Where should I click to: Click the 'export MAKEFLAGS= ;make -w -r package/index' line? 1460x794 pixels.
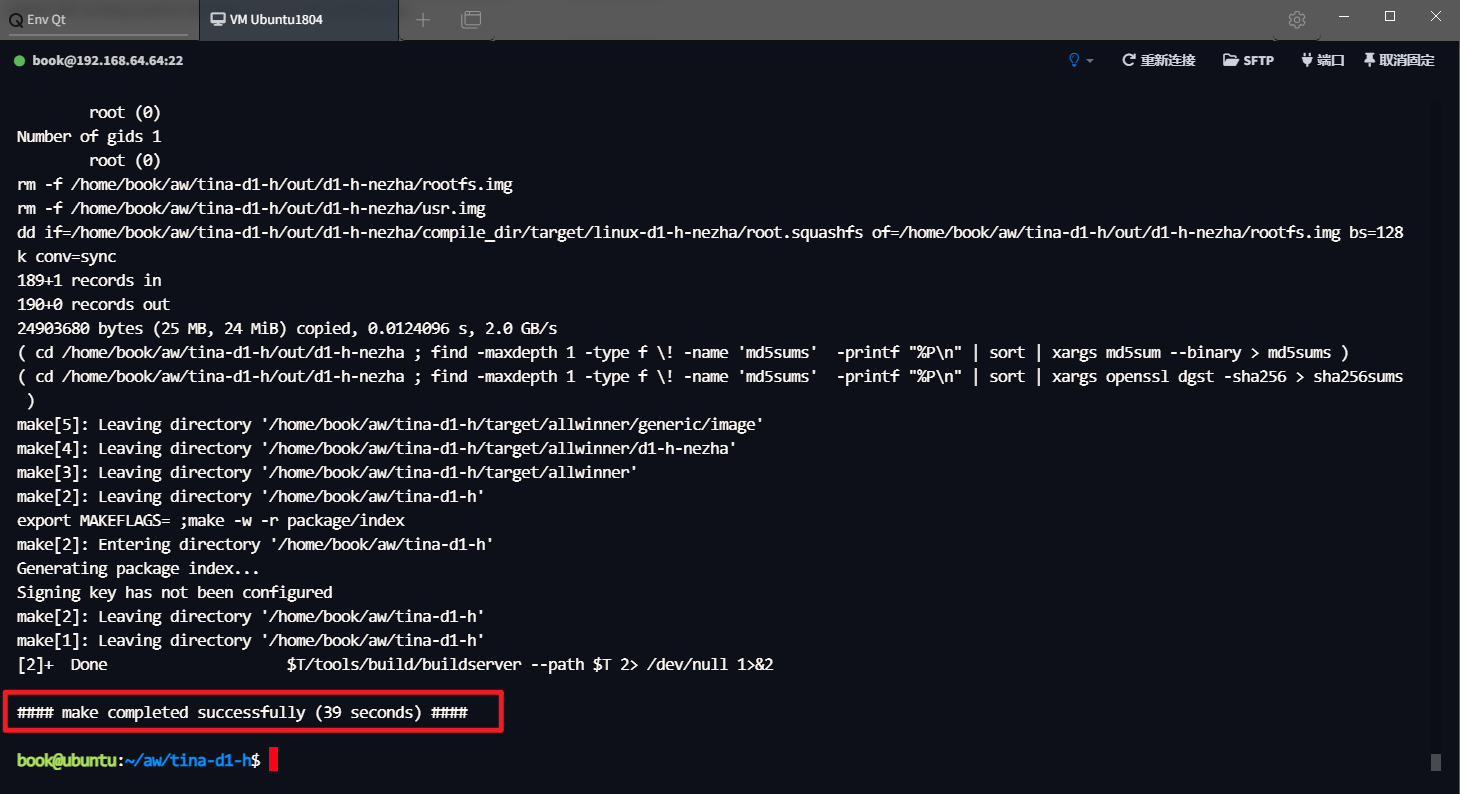tap(210, 521)
